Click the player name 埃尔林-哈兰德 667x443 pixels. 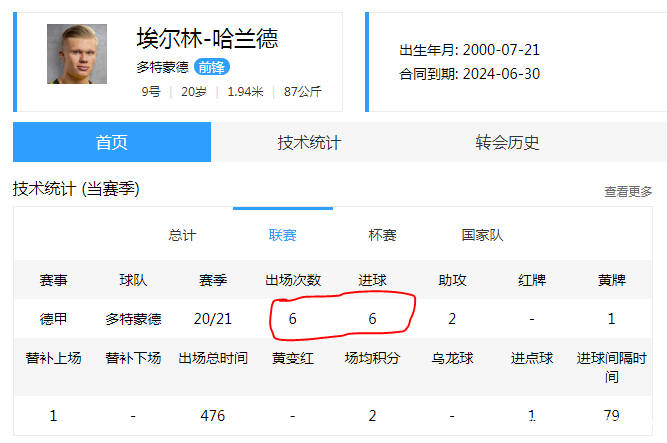click(x=208, y=38)
